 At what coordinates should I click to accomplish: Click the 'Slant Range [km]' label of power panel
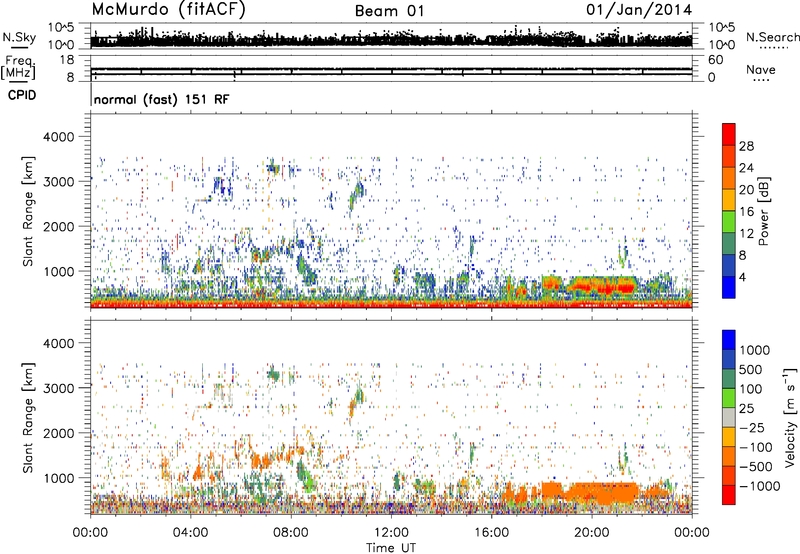pyautogui.click(x=28, y=211)
